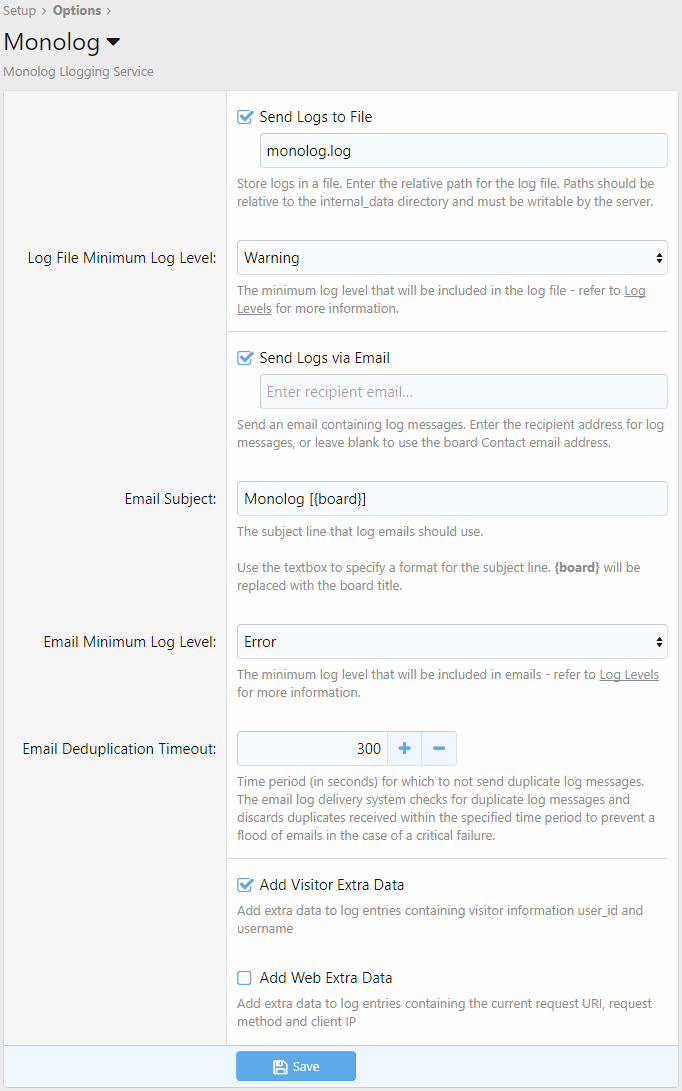Disable Add Visitor Extra Data
Viewport: 682px width, 1091px height.
245,885
